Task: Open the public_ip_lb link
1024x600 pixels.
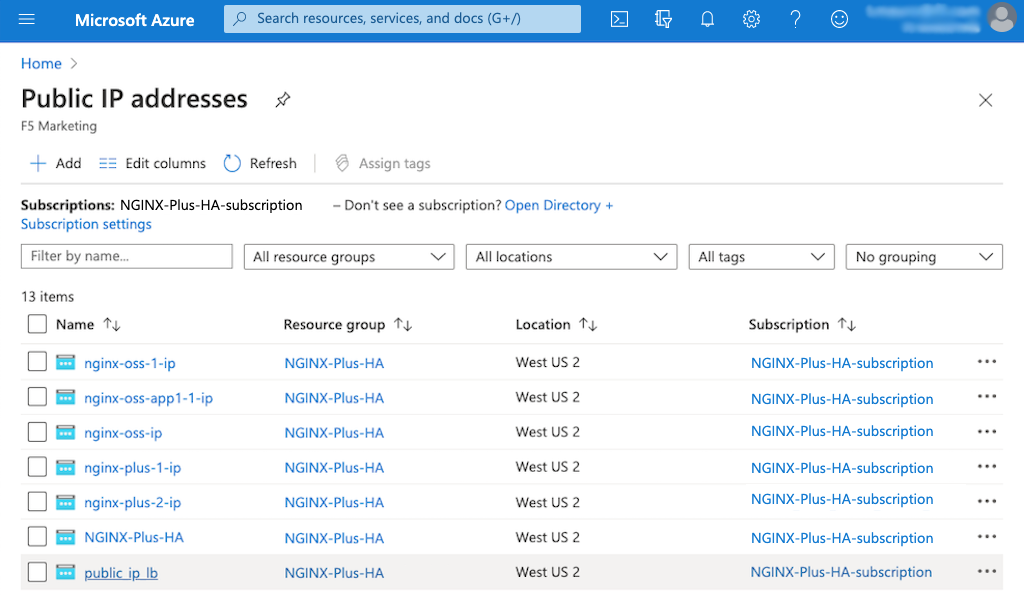Action: pos(121,573)
